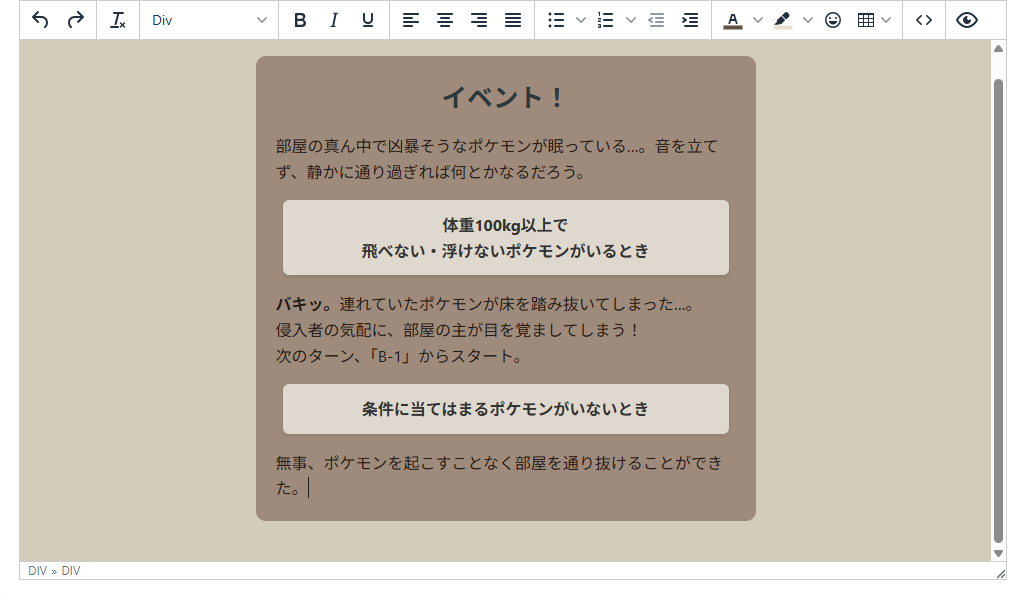The height and width of the screenshot is (600, 1024).
Task: Undo the last edit
Action: click(x=40, y=20)
